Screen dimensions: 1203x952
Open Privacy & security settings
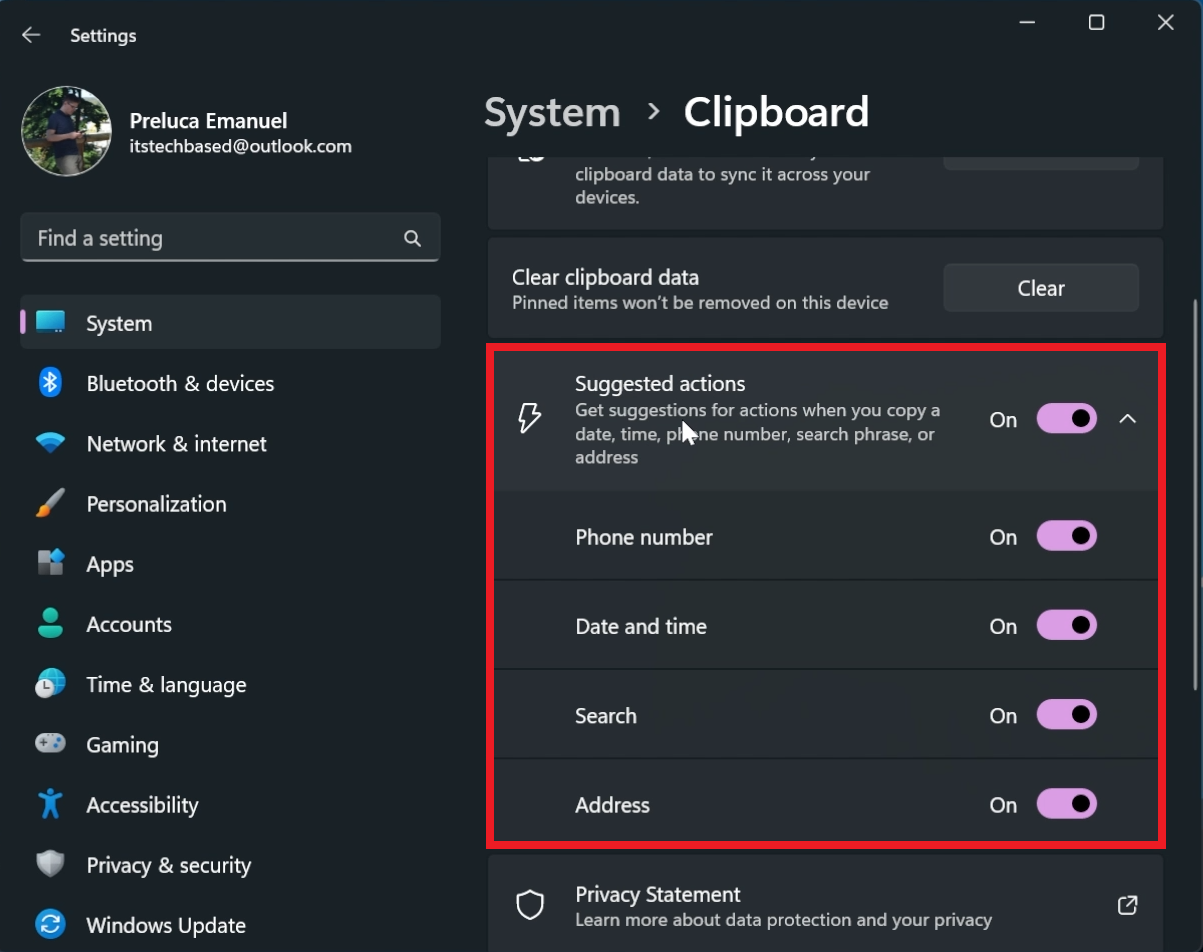coord(168,864)
